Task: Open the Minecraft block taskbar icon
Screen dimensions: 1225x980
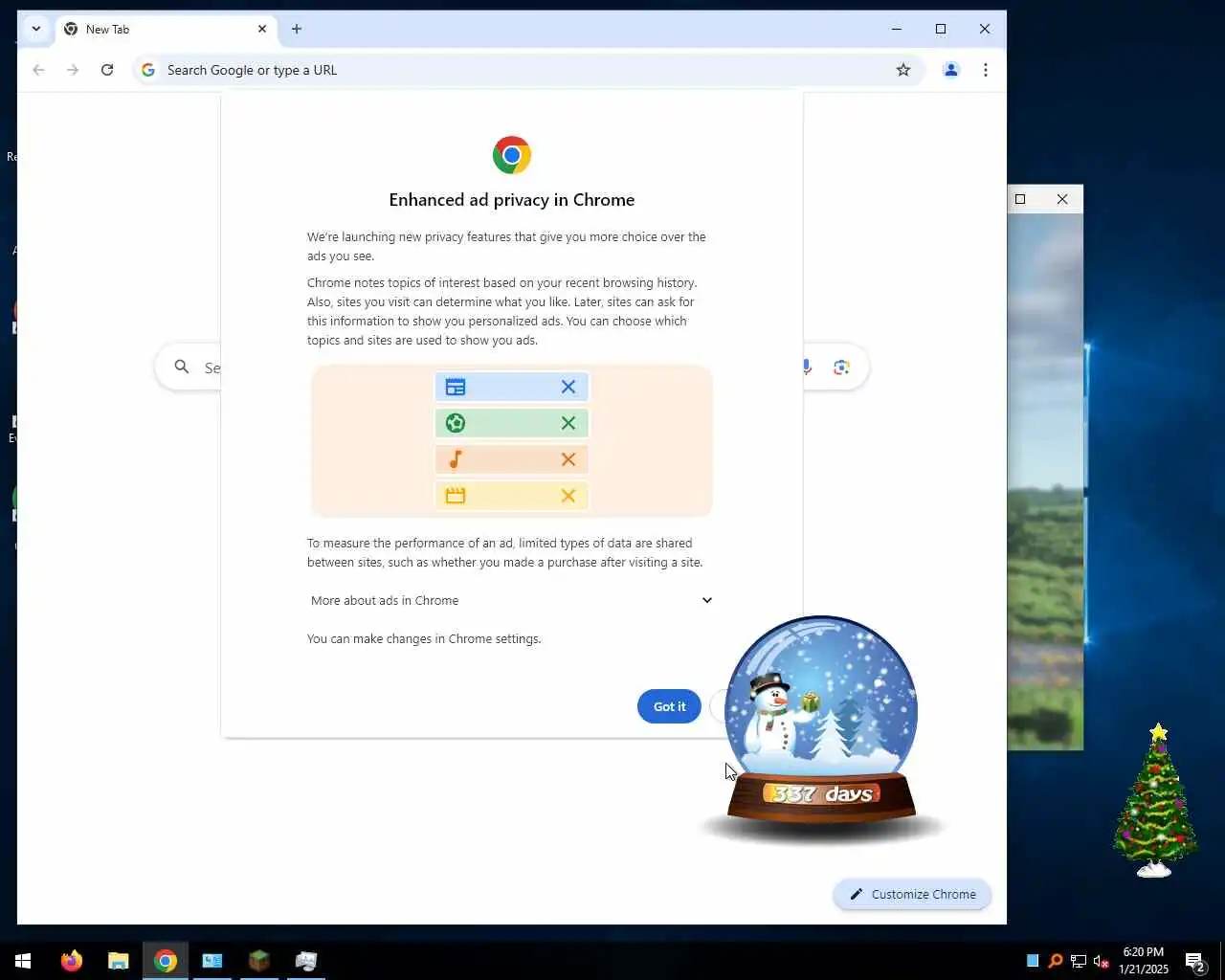Action: (x=259, y=961)
